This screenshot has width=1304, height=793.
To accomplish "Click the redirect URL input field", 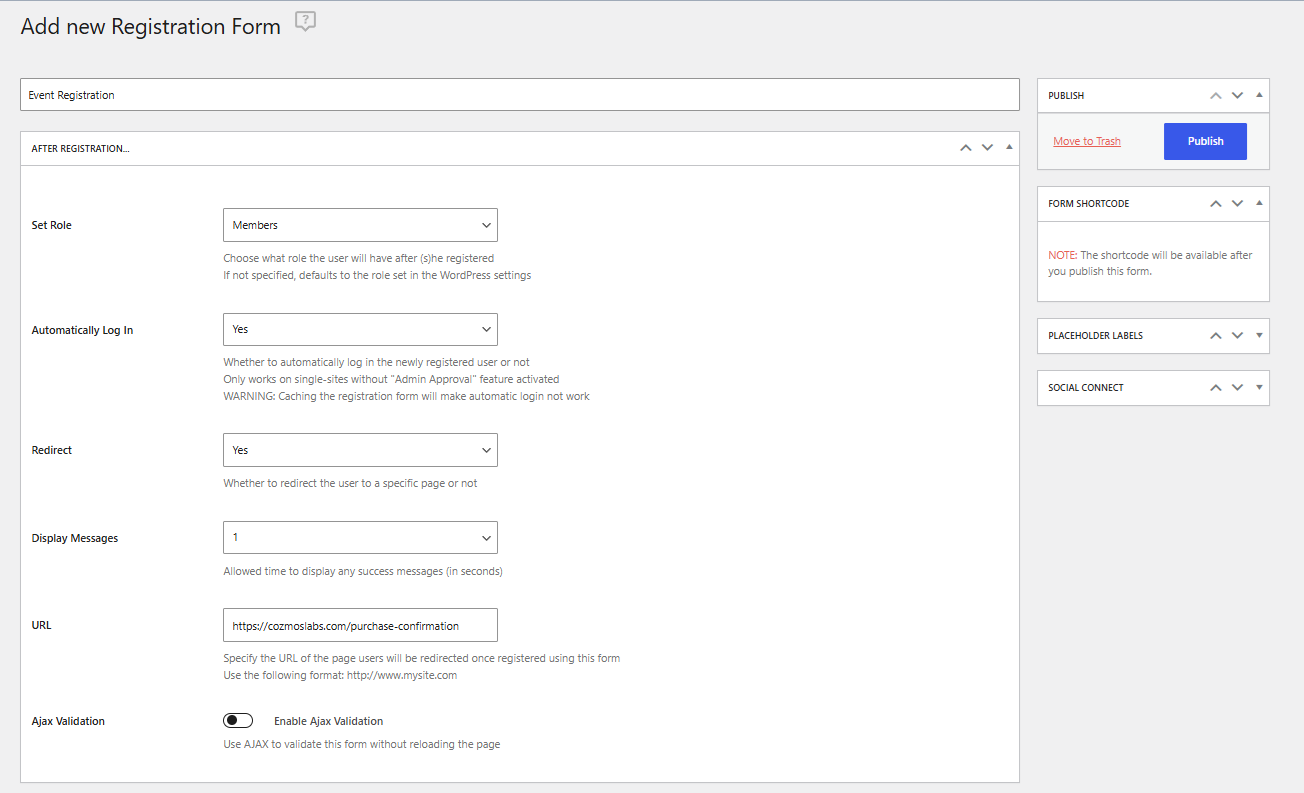I will (x=360, y=626).
